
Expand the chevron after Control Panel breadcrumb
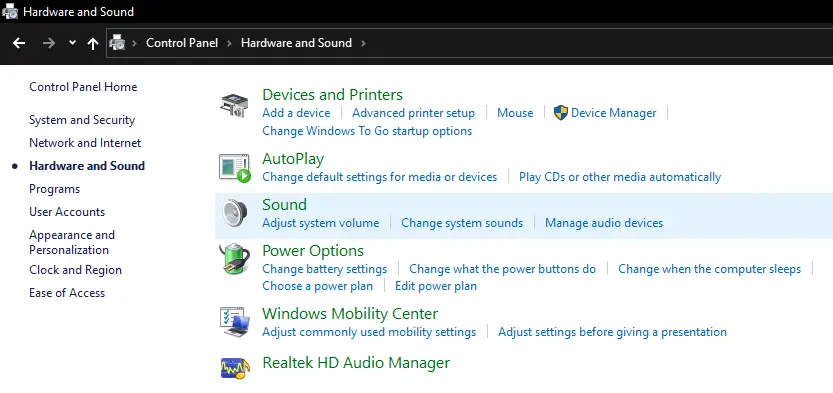(230, 43)
